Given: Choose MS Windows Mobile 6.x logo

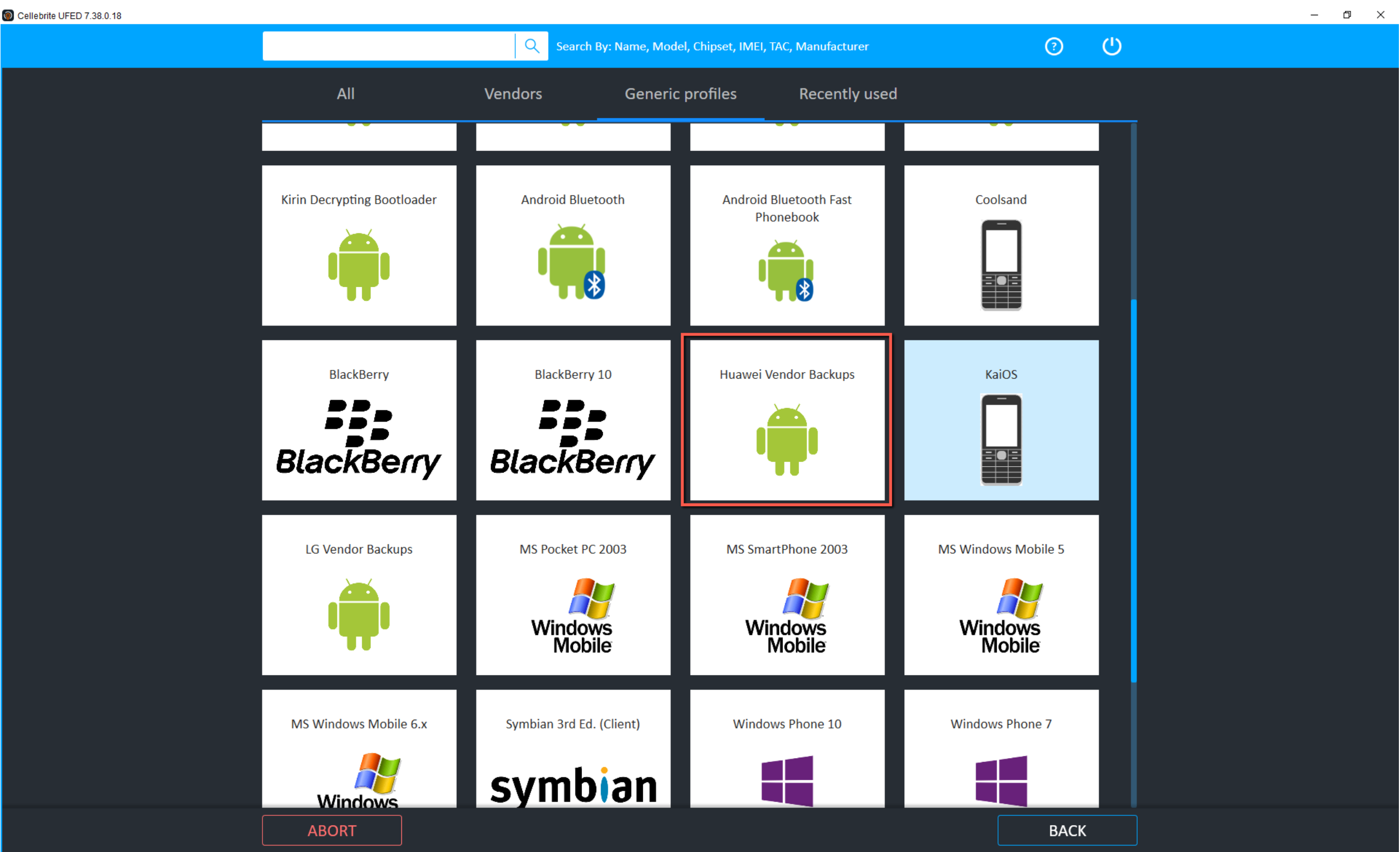Looking at the screenshot, I should click(359, 780).
